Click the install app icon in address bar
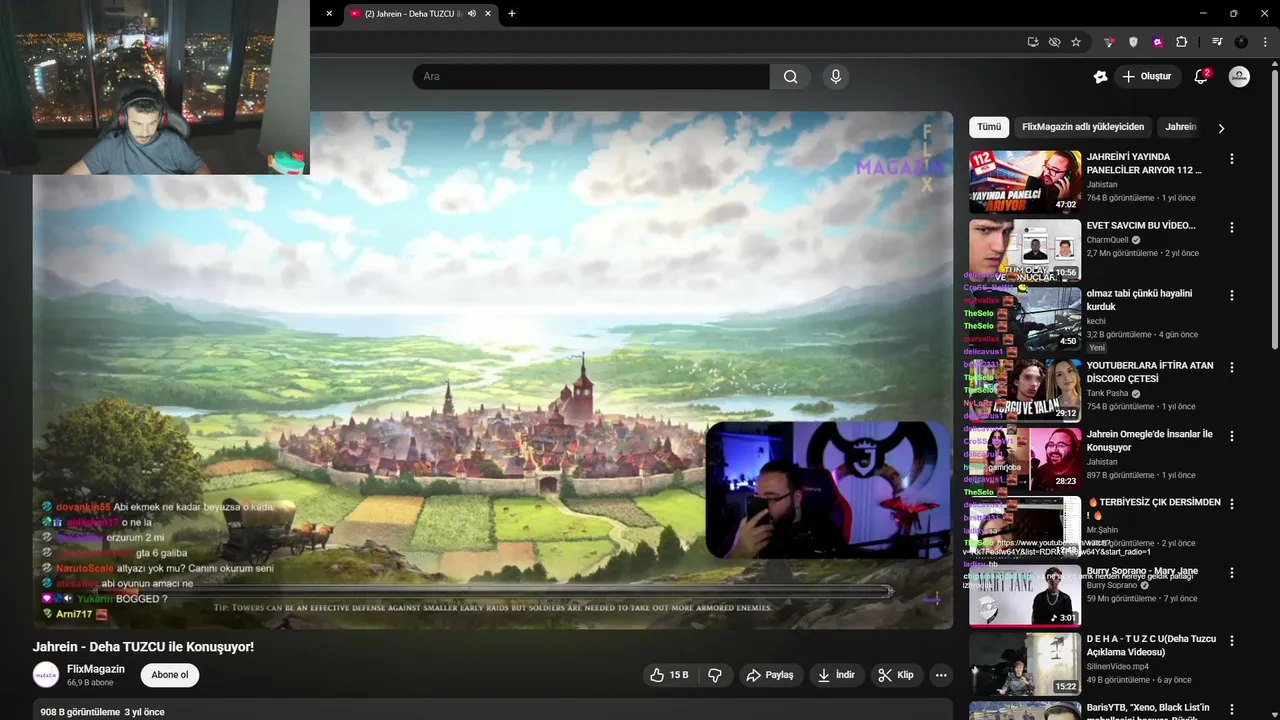1280x720 pixels. coord(1033,42)
